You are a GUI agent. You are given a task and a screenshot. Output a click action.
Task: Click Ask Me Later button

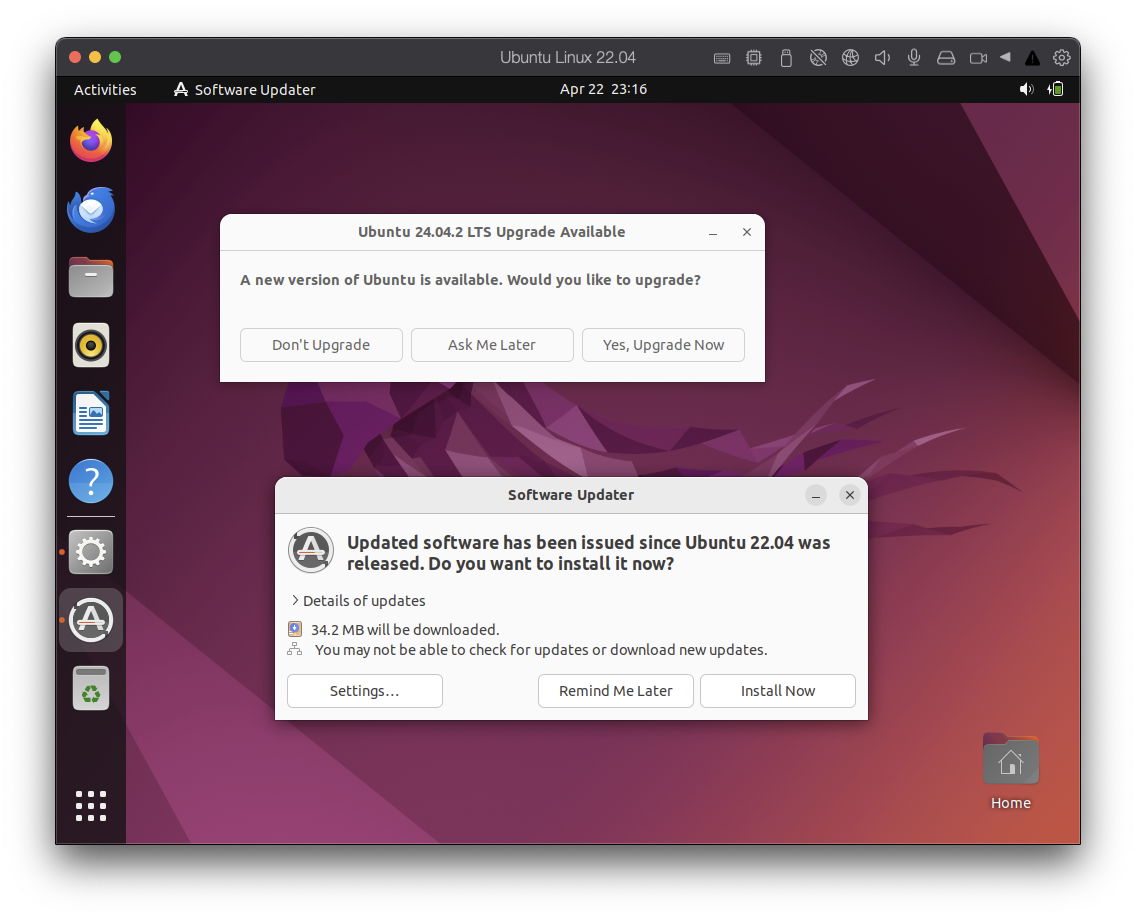pos(492,345)
